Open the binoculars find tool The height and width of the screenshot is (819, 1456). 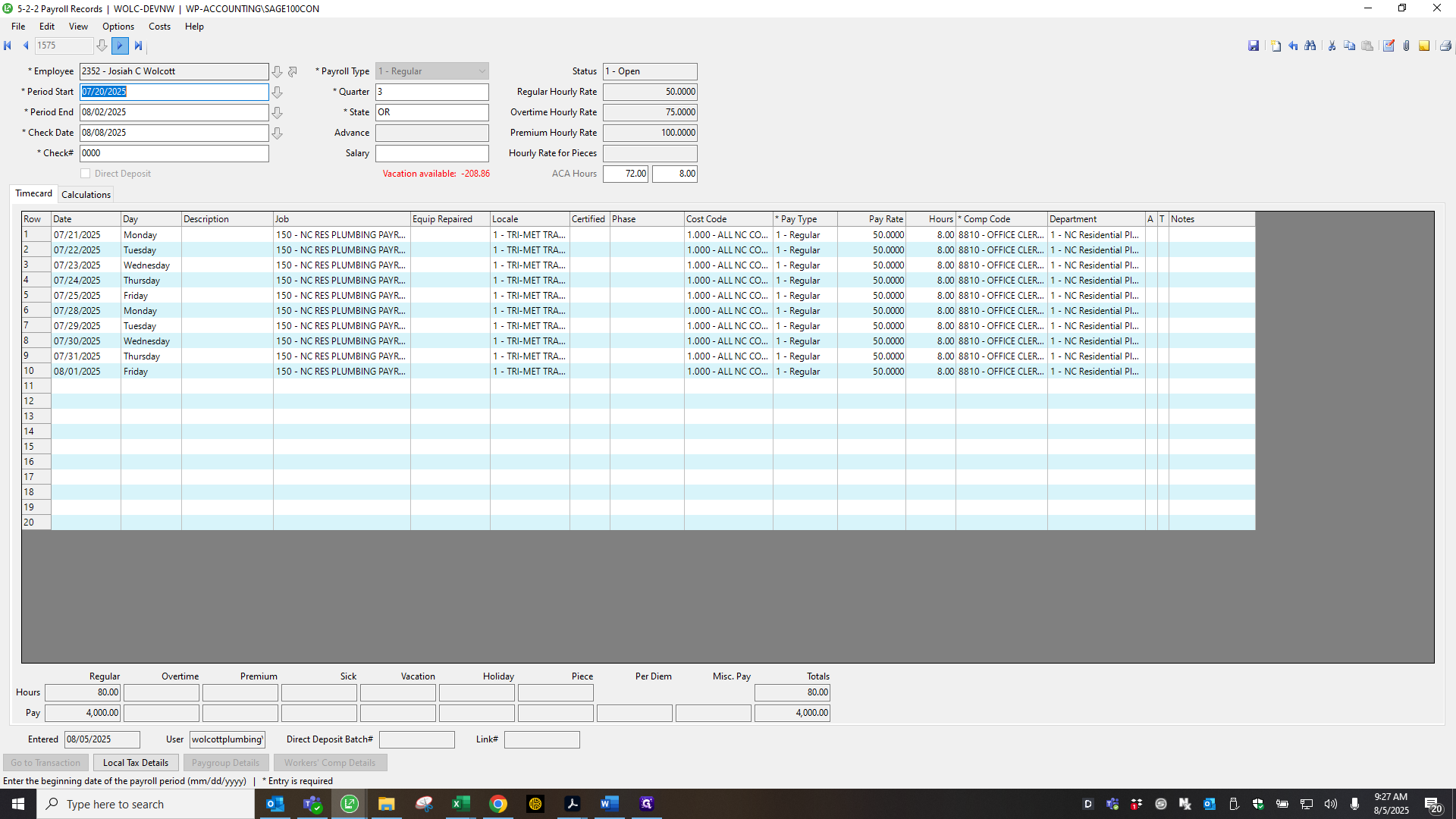(x=1310, y=46)
